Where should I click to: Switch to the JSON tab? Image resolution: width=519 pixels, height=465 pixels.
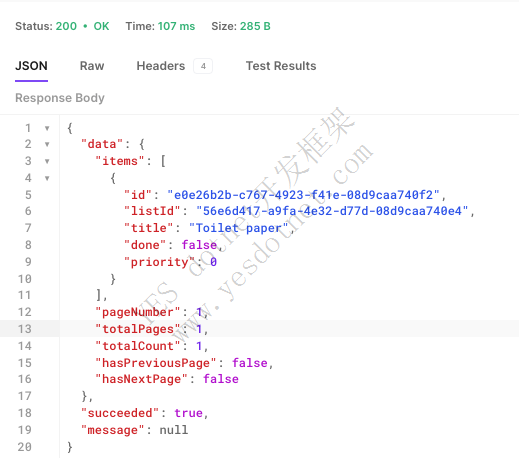[x=31, y=66]
